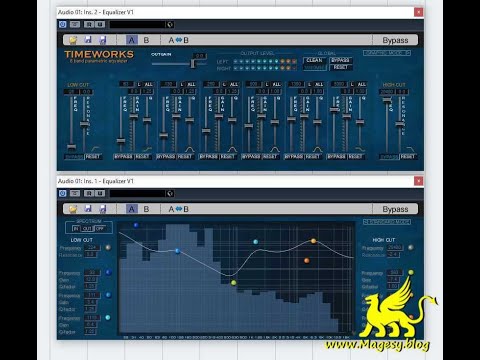Click RESET of the first parametric band
The height and width of the screenshot is (360, 480).
click(x=142, y=157)
